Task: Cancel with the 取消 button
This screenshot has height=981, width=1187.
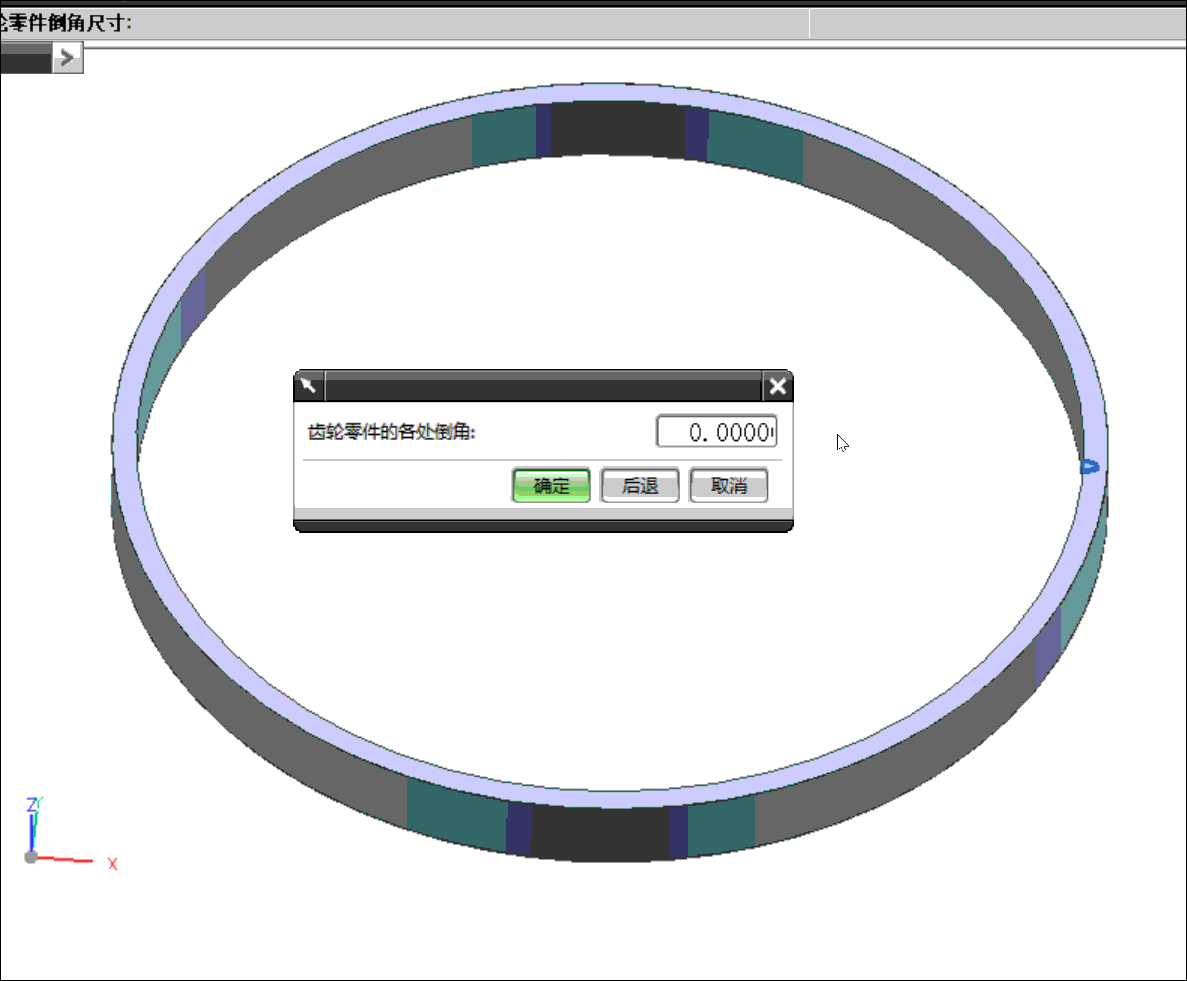Action: tap(728, 486)
